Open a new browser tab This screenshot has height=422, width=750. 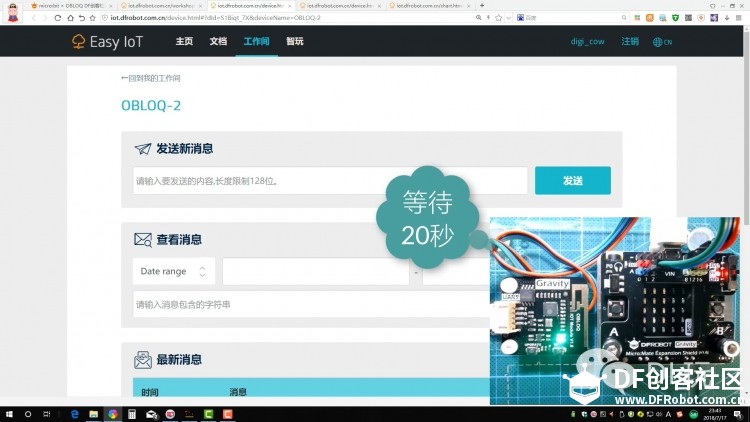[482, 6]
